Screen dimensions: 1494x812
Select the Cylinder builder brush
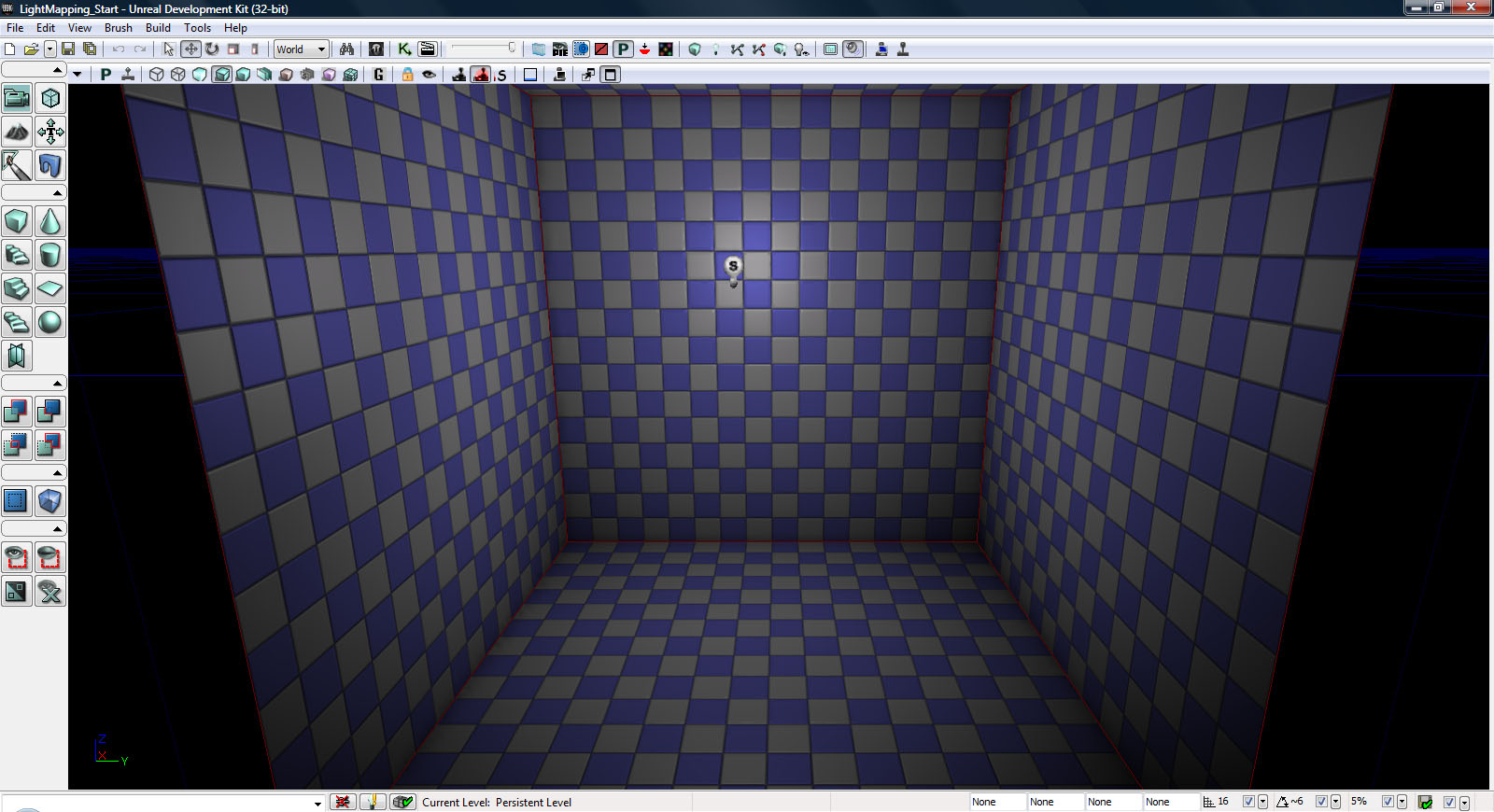50,255
